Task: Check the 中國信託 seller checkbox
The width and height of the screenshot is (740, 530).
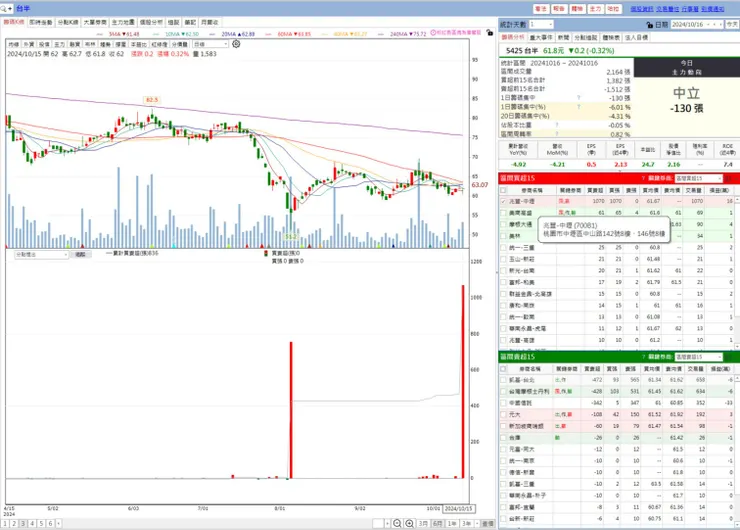Action: pos(503,403)
